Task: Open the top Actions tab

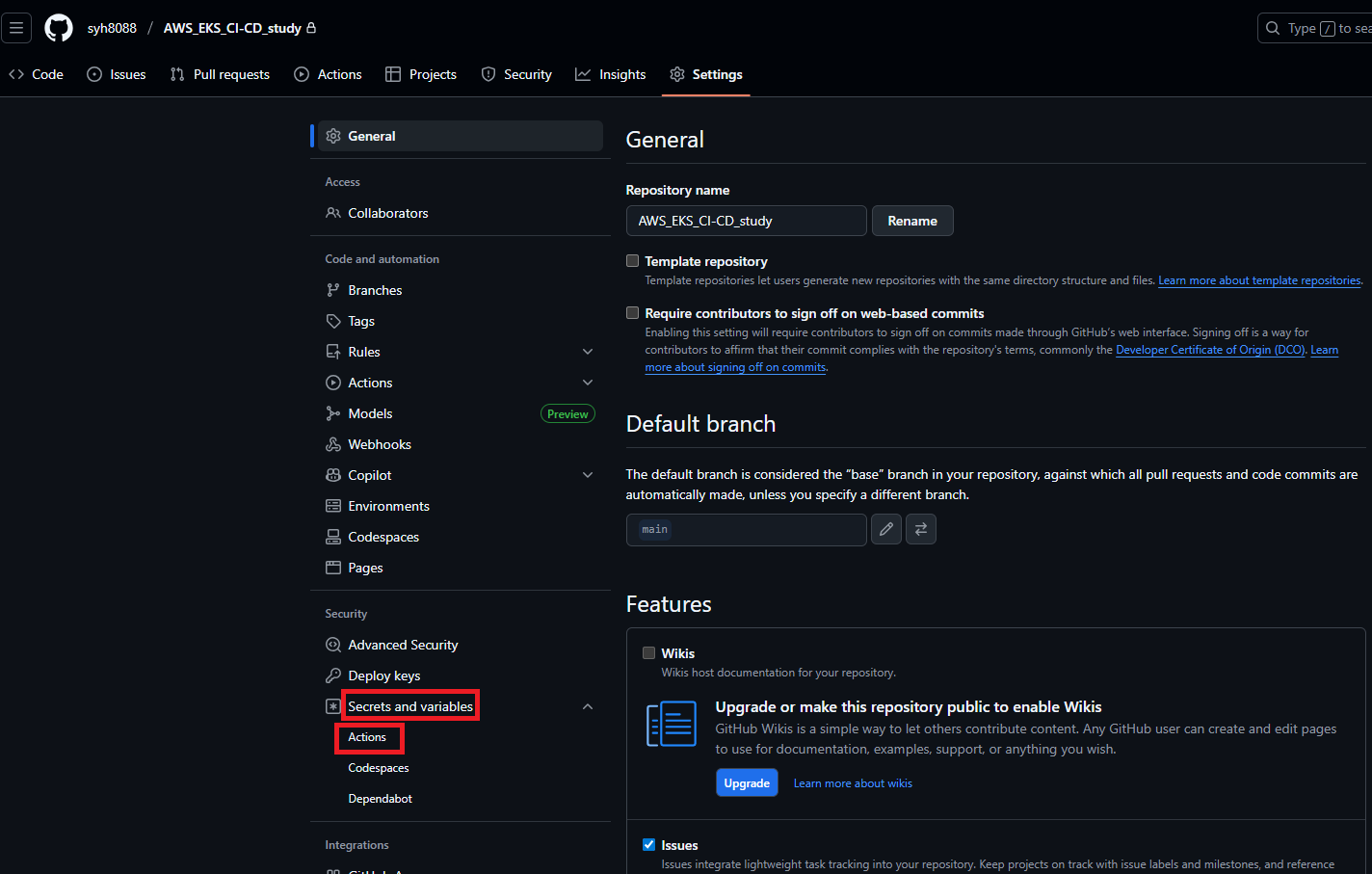Action: coord(328,74)
